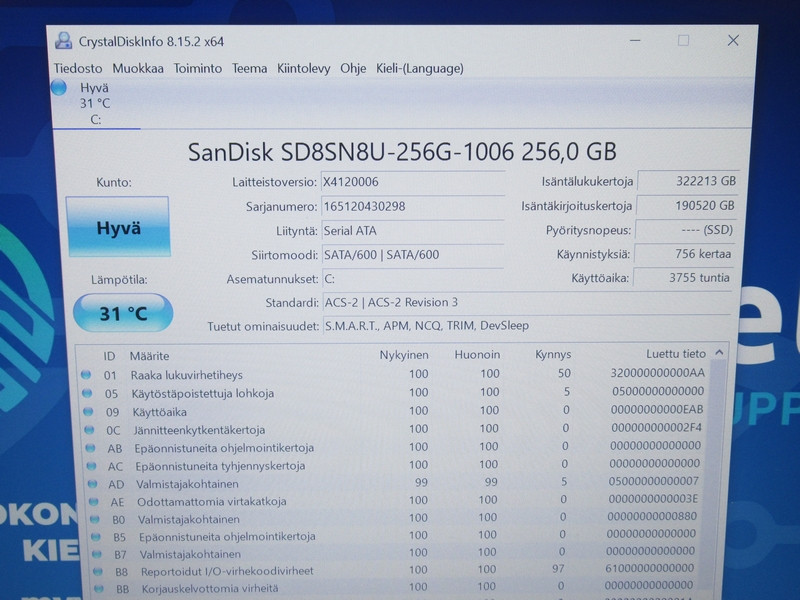Open the Teema menu
The height and width of the screenshot is (600, 800).
[x=249, y=68]
